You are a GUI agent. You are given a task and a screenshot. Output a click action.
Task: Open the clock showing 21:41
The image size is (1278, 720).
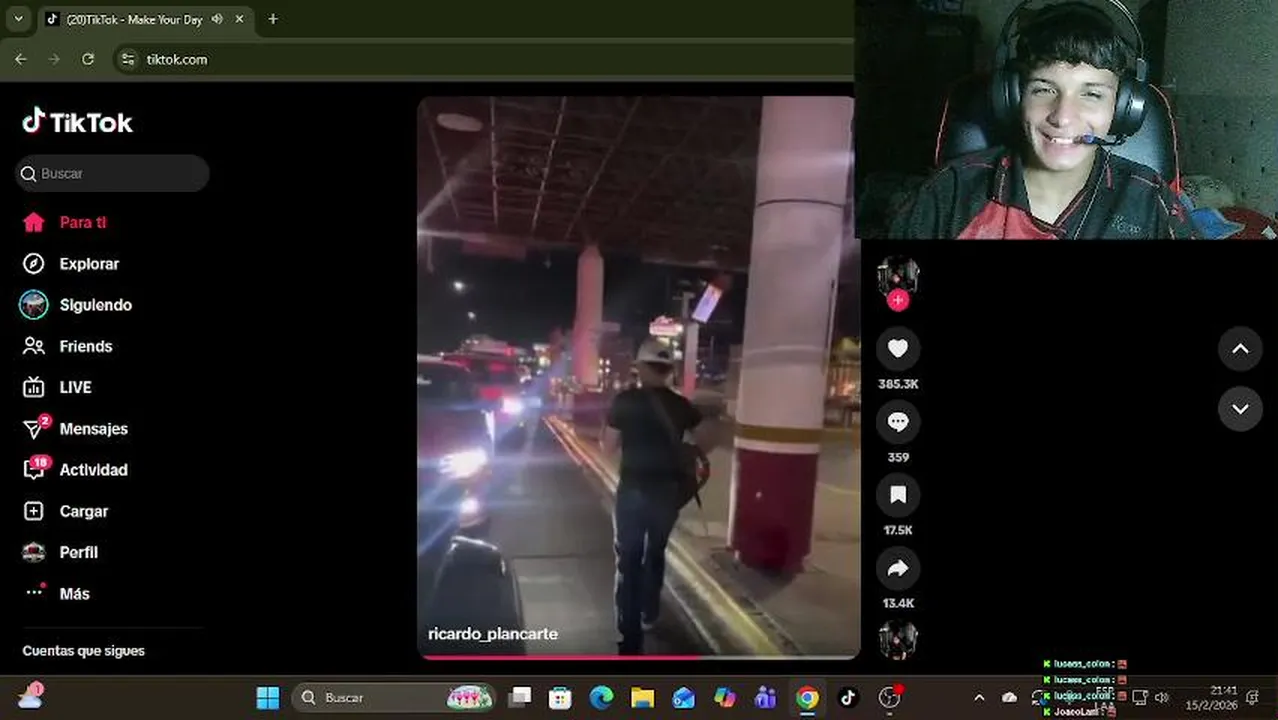[x=1212, y=698]
